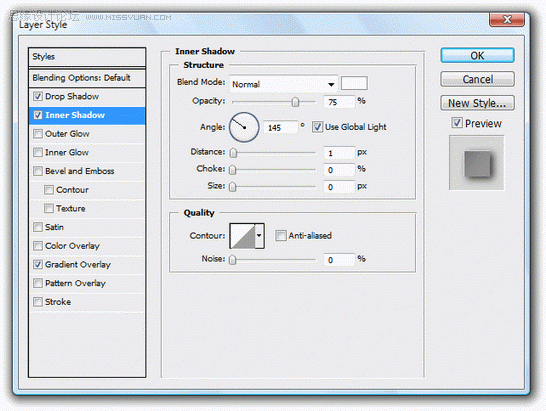Screen dimensions: 546x411
Task: Toggle the Use Global Light checkbox
Action: [317, 127]
